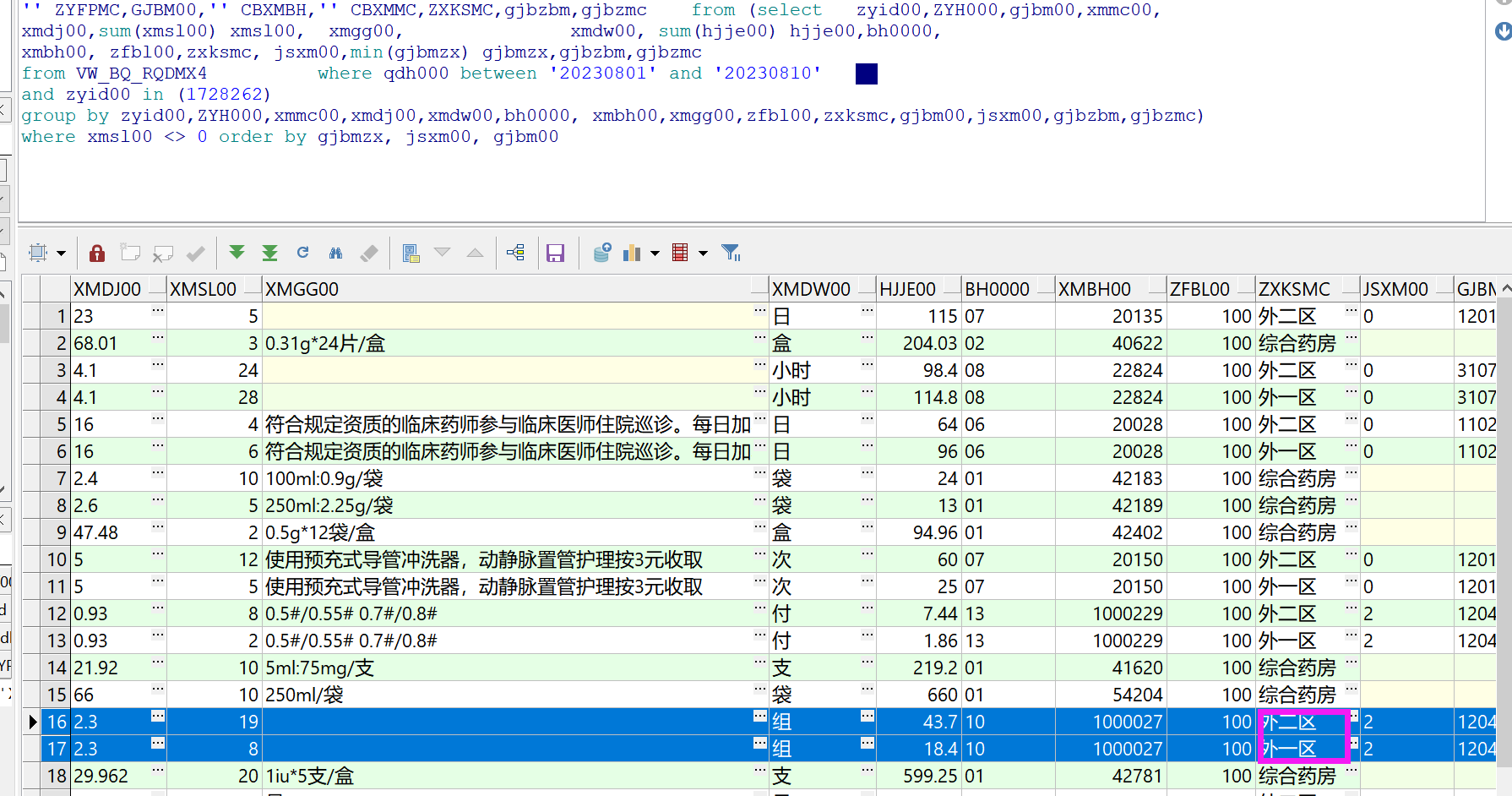Screen dimensions: 1512x796
Task: Click the XMSL00 column header
Action: (x=204, y=289)
